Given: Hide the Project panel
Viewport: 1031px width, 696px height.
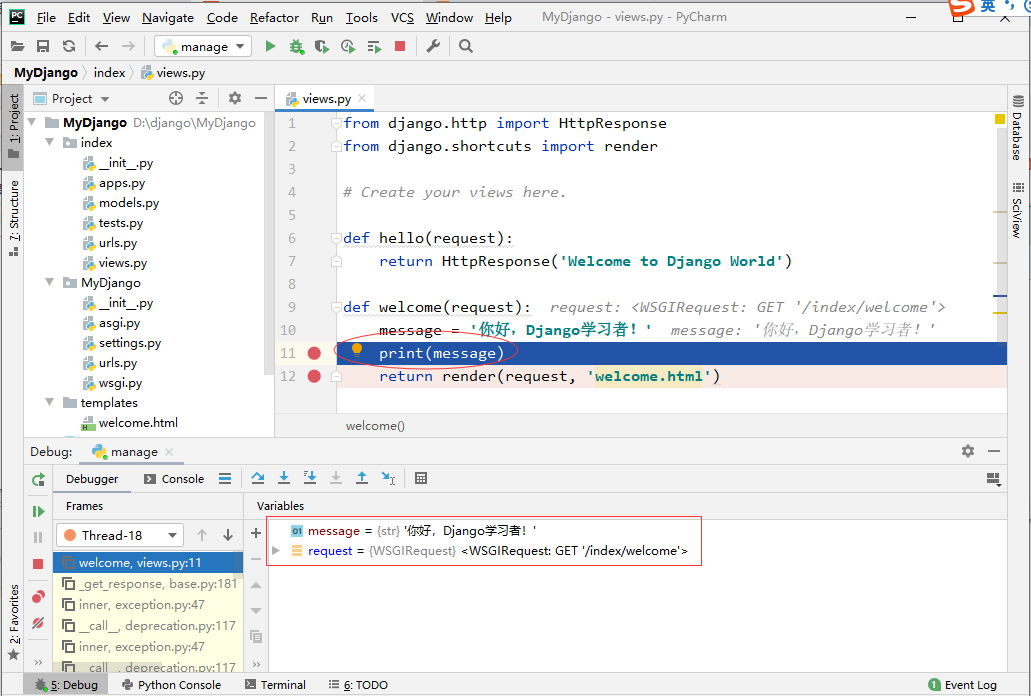Looking at the screenshot, I should point(261,99).
